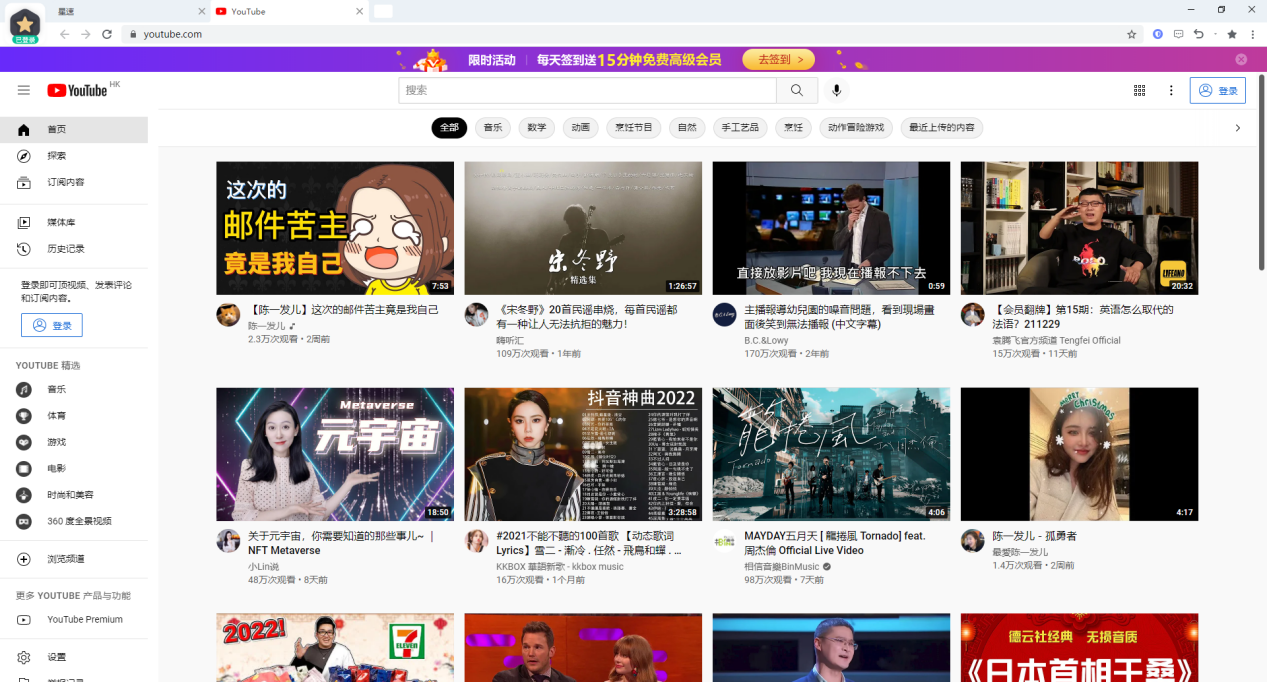Click the browser undo arrow icon
The width and height of the screenshot is (1267, 682).
click(x=1199, y=34)
